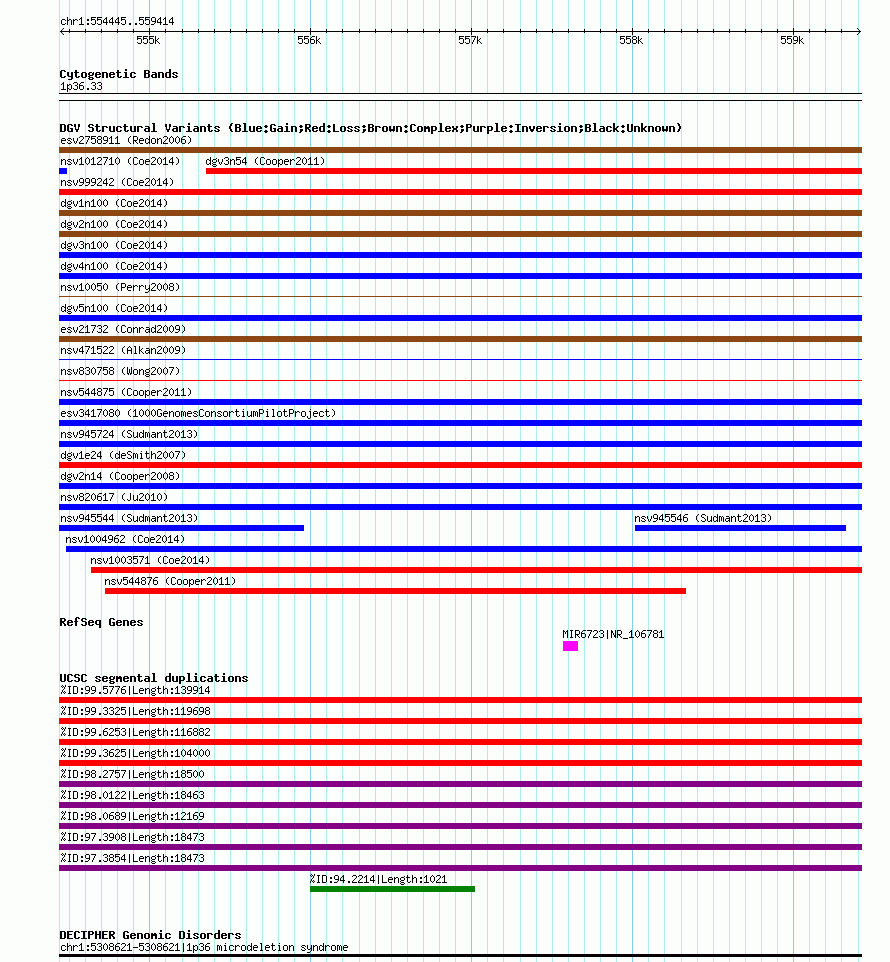The width and height of the screenshot is (890, 962).
Task: Click the 1p36.33 cytogenetic band label
Action: (x=81, y=87)
